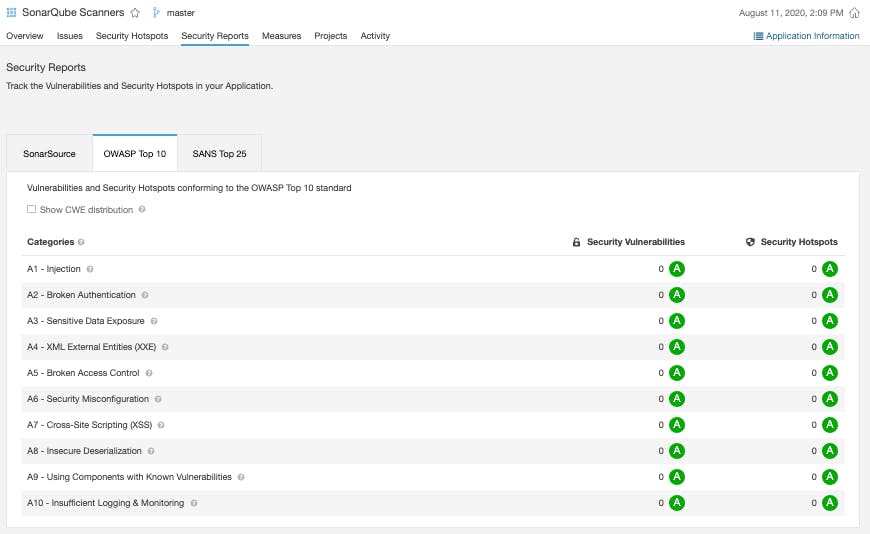Click the master branch name
Screen dimensions: 870x534
point(181,13)
